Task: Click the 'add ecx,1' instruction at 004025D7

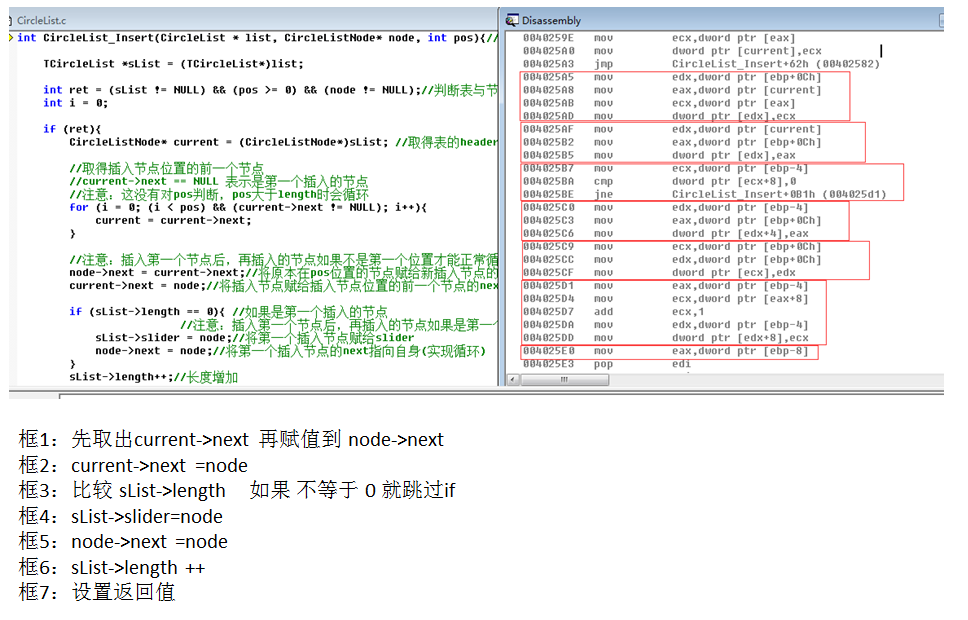Action: 649,312
